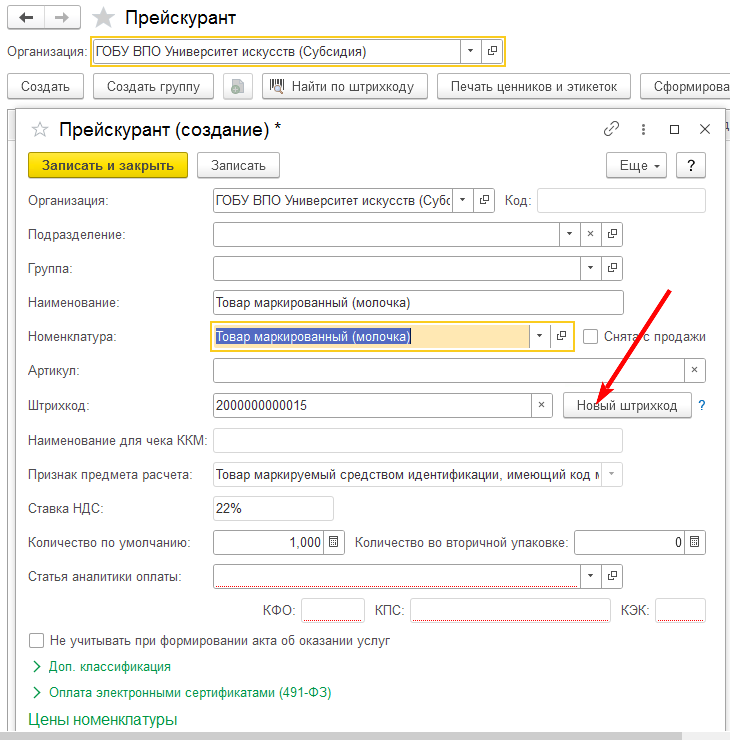Click the Найти по штрихкоду button

(x=345, y=87)
